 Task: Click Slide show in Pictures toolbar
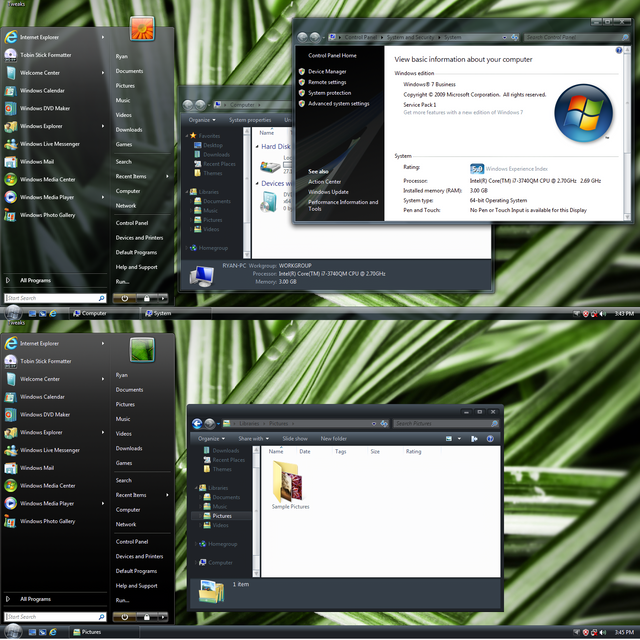pos(295,439)
